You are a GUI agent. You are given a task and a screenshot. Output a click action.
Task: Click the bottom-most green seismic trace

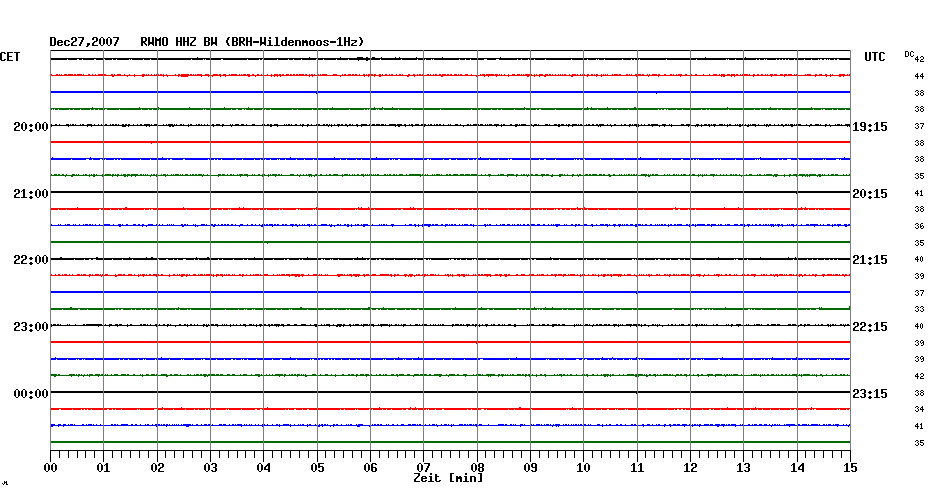click(x=450, y=442)
